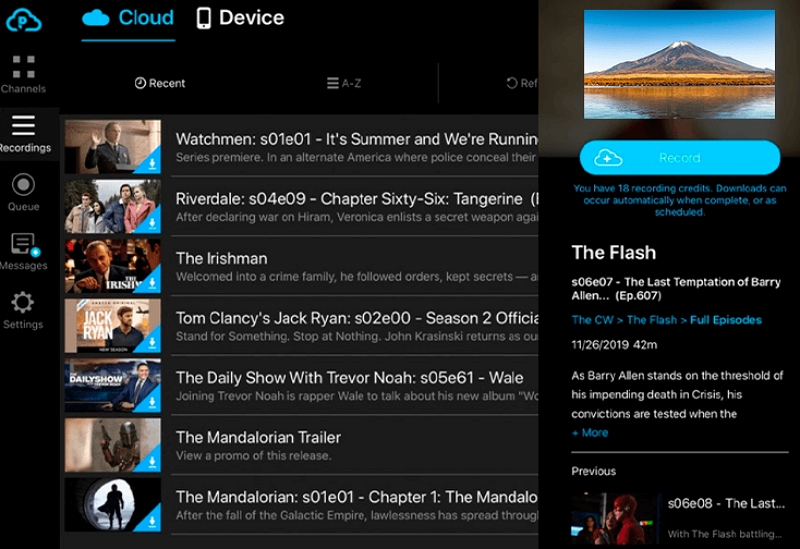Select s06e08 - The Last... episode title
Screen dimensions: 800x549
726,504
